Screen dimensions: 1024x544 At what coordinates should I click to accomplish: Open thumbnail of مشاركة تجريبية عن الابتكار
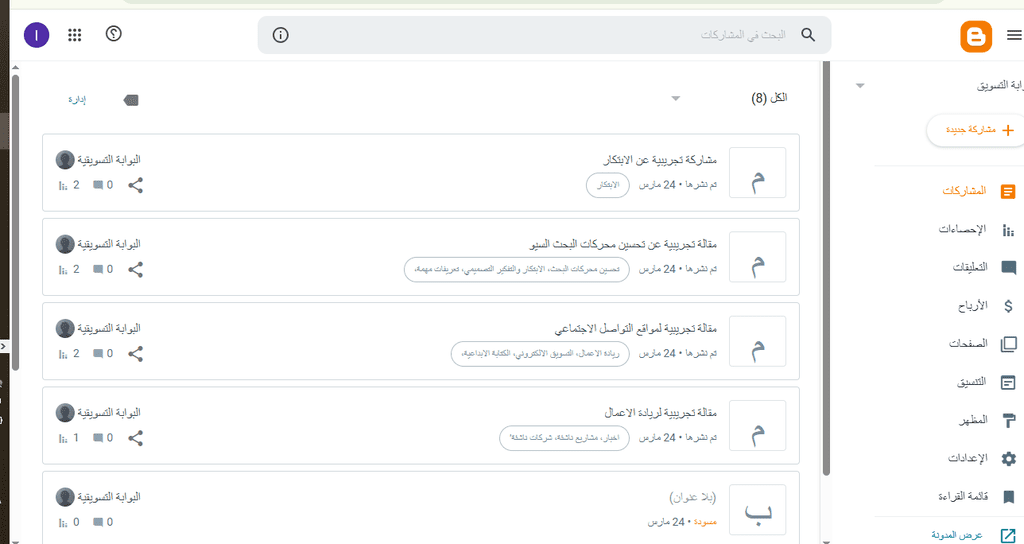[x=758, y=172]
